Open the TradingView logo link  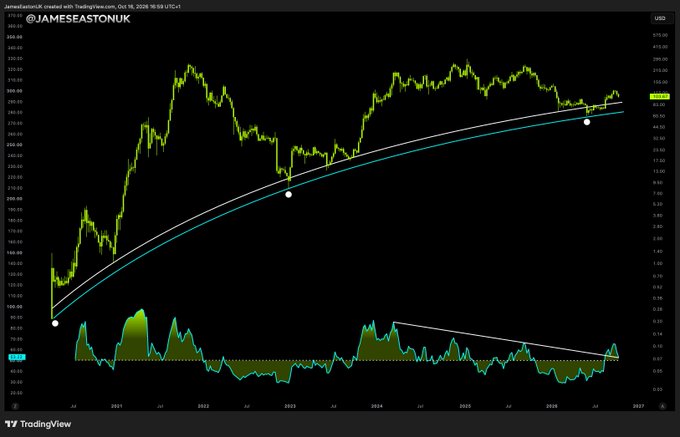click(38, 424)
